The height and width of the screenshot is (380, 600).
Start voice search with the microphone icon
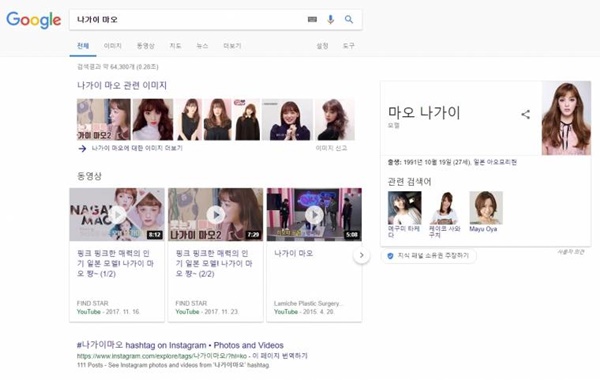tap(331, 19)
